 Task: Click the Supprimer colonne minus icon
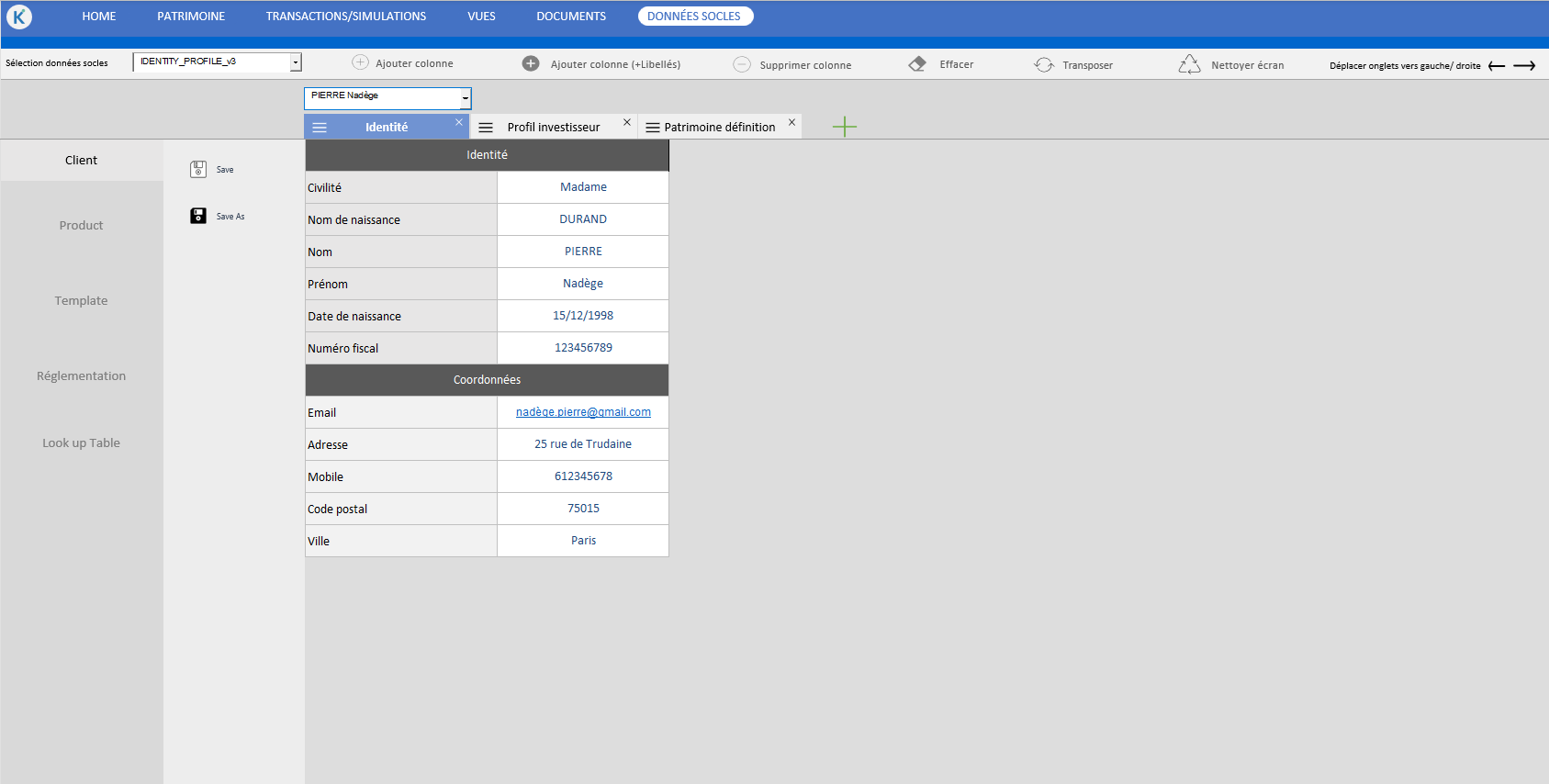point(742,64)
